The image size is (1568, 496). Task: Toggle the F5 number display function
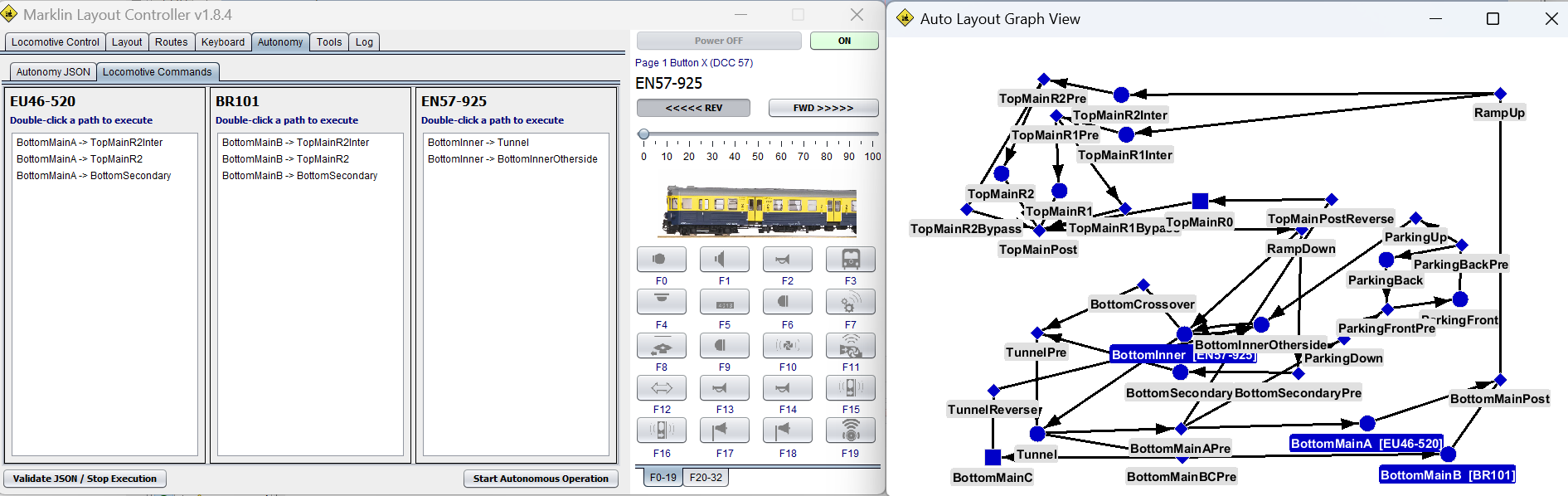pos(724,302)
